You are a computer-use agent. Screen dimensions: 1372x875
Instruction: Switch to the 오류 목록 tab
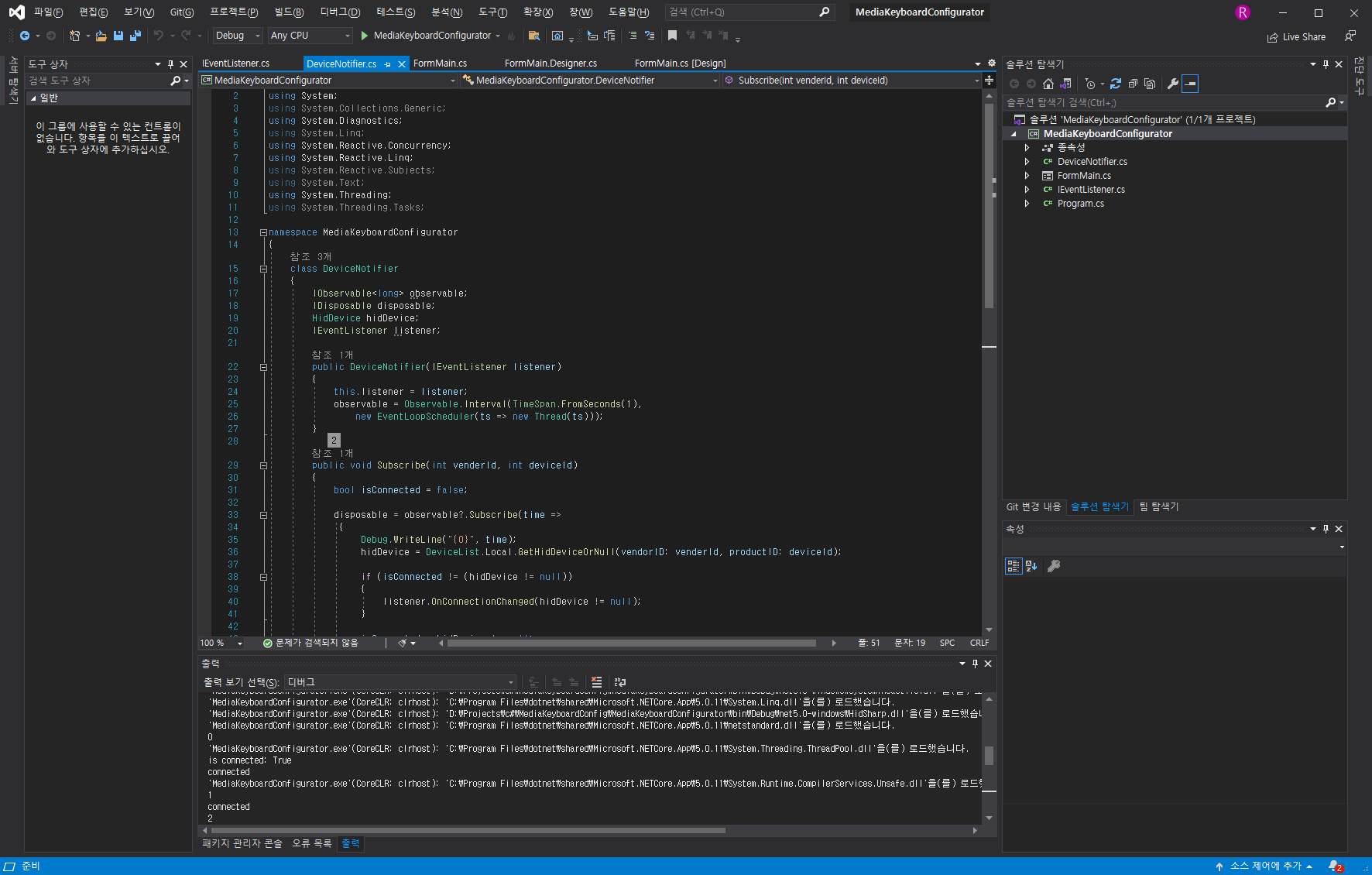click(312, 843)
